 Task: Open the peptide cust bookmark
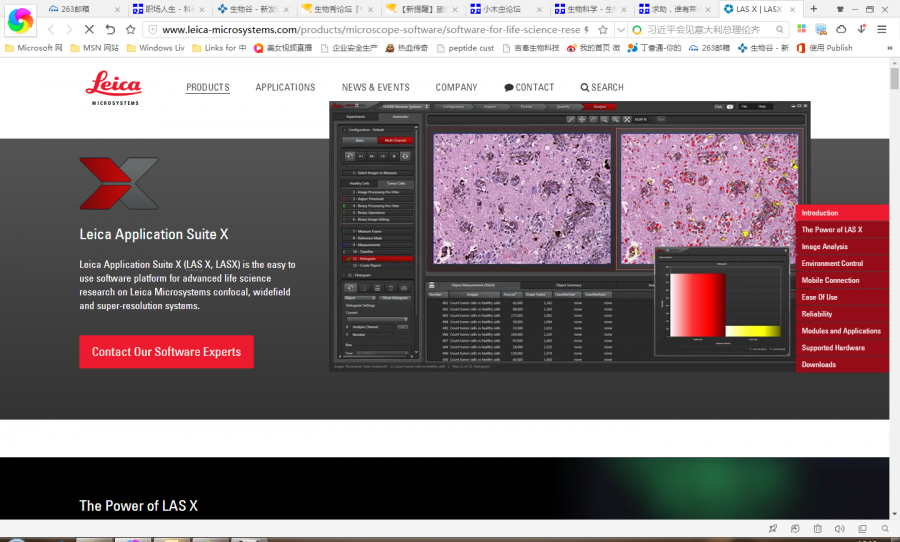tap(465, 48)
